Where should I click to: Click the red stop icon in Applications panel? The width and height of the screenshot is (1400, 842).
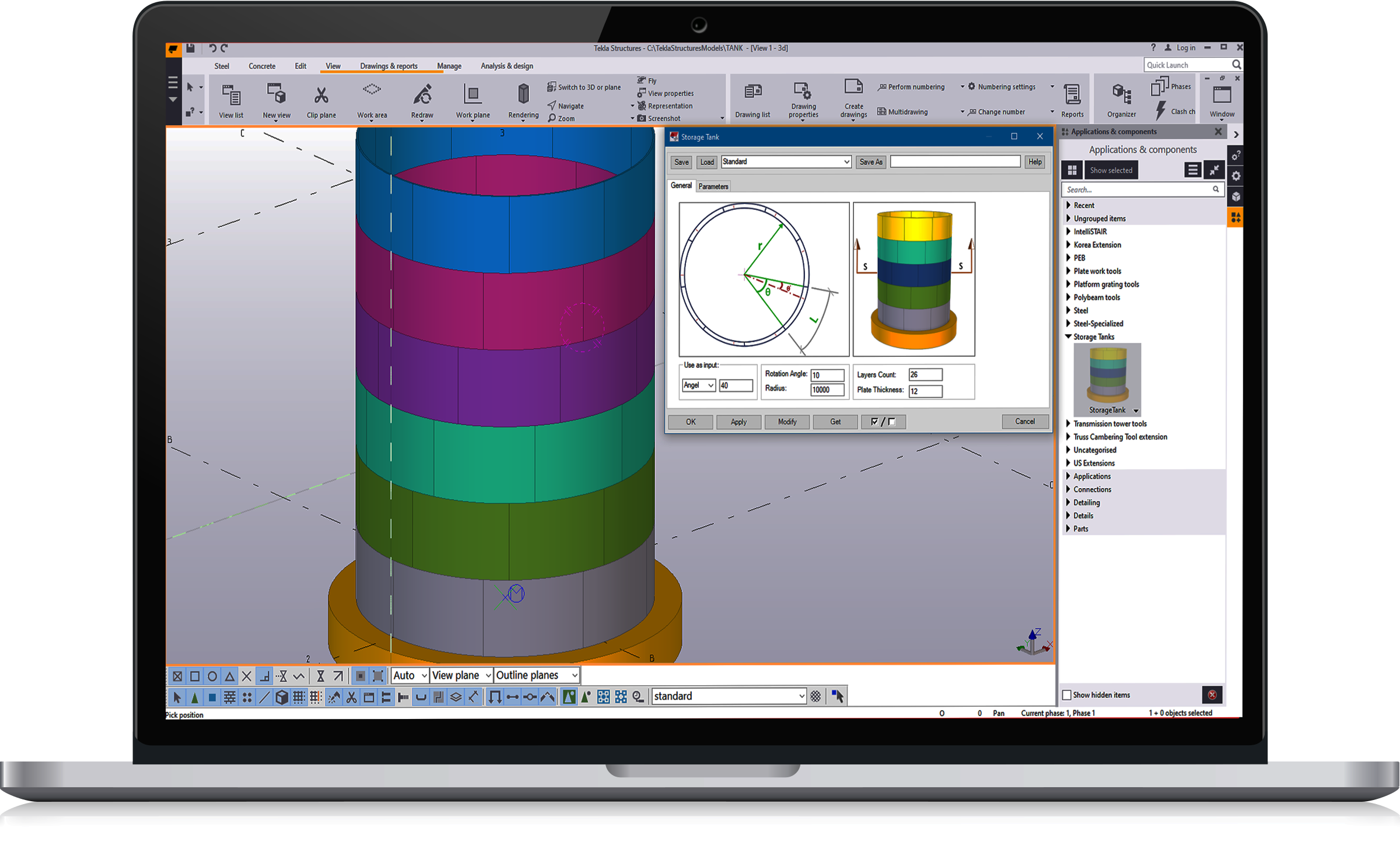click(x=1212, y=694)
